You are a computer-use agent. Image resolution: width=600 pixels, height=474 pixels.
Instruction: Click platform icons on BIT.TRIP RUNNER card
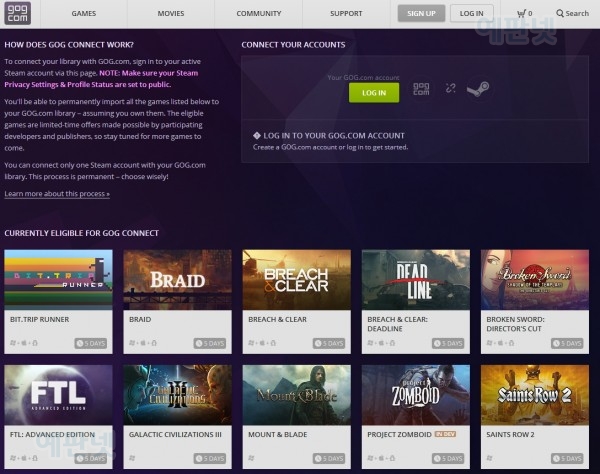click(x=24, y=343)
